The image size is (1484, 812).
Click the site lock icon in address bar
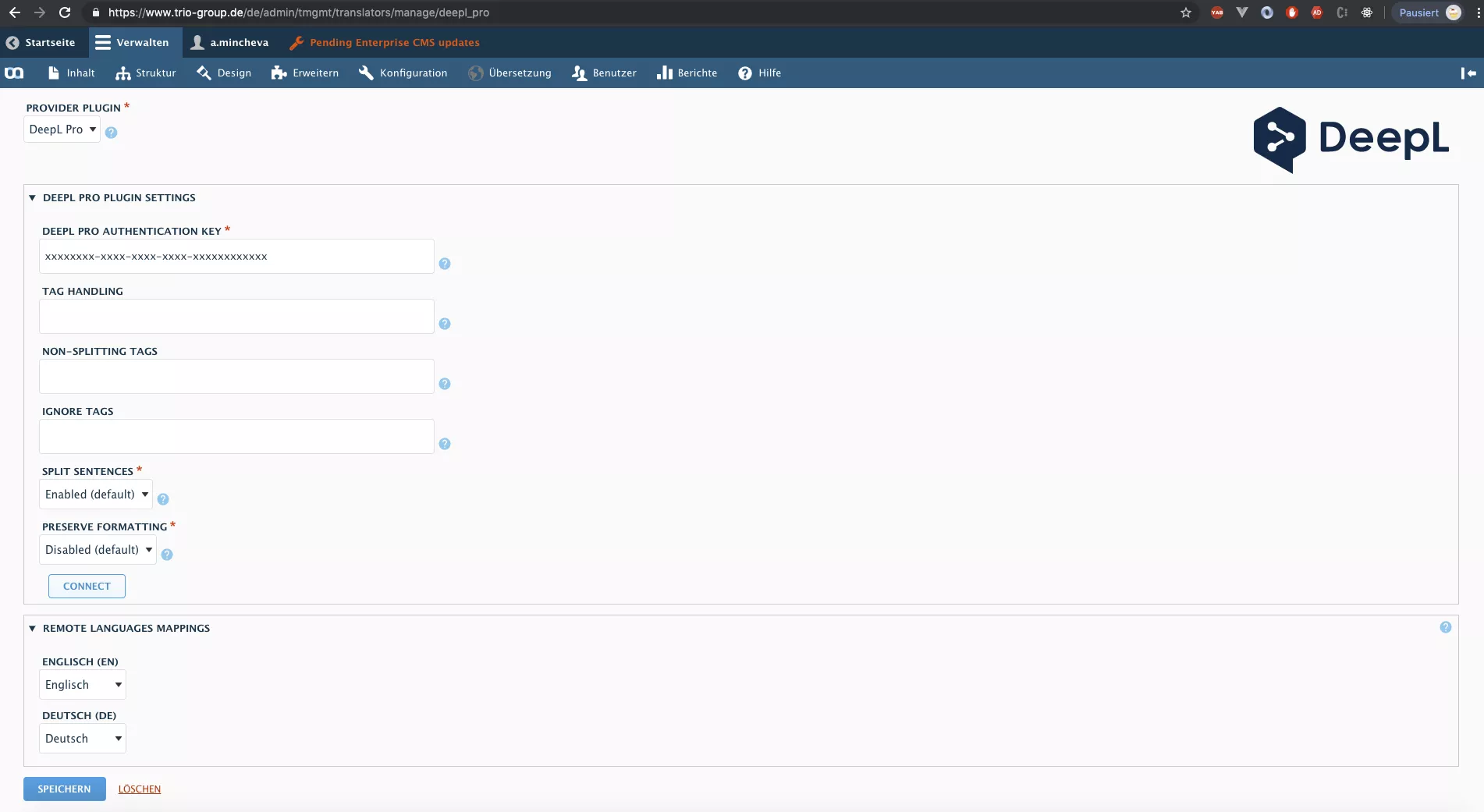(x=95, y=12)
